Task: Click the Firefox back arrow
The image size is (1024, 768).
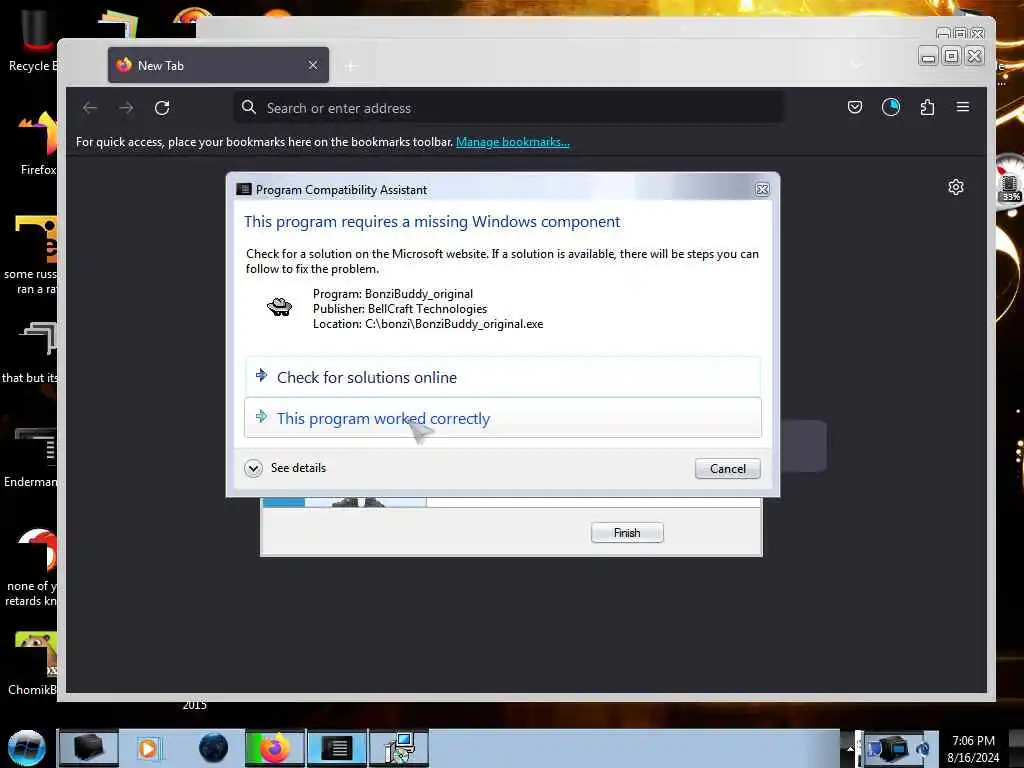Action: pyautogui.click(x=90, y=108)
